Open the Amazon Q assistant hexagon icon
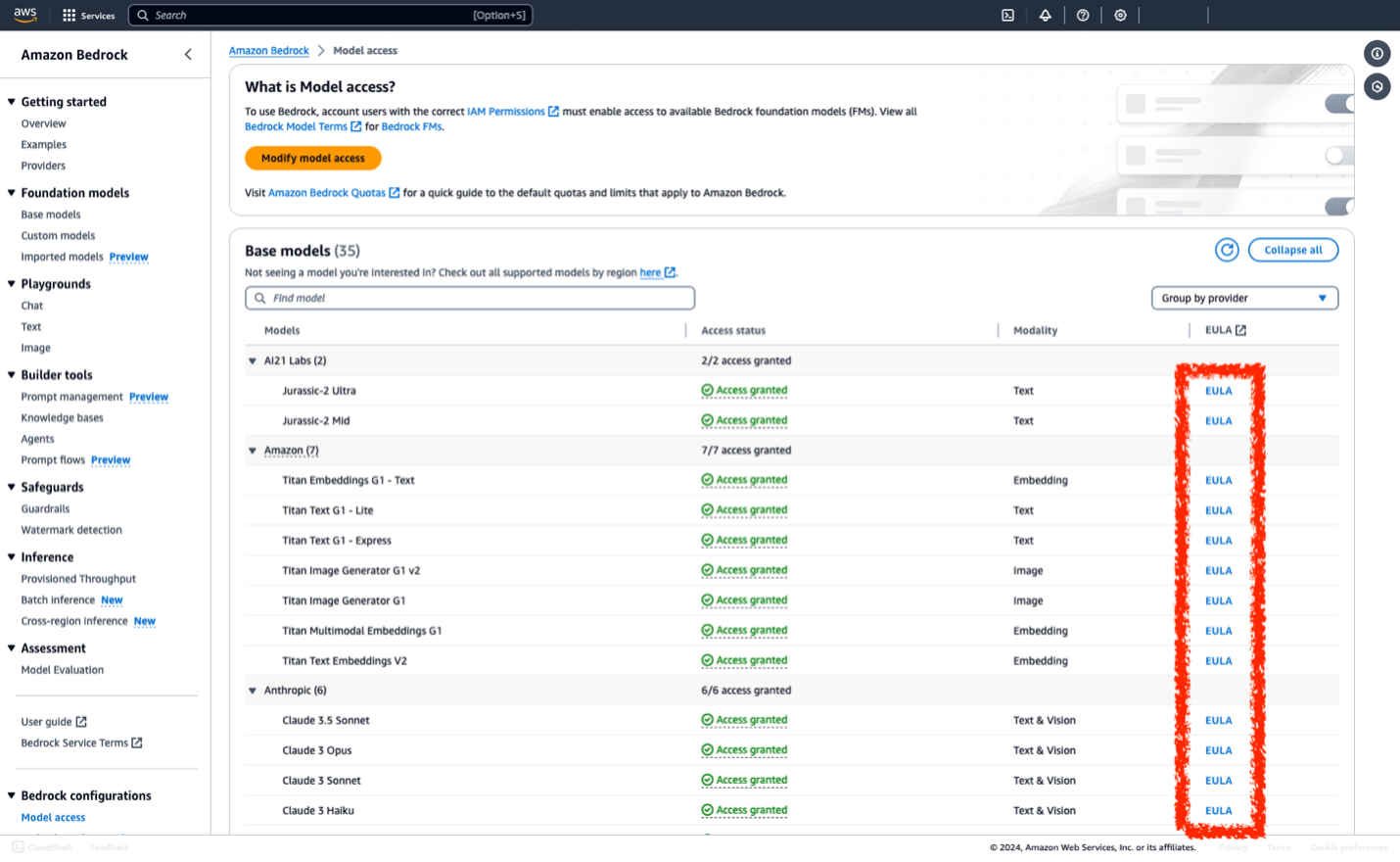Image resolution: width=1400 pixels, height=862 pixels. coord(1377,86)
